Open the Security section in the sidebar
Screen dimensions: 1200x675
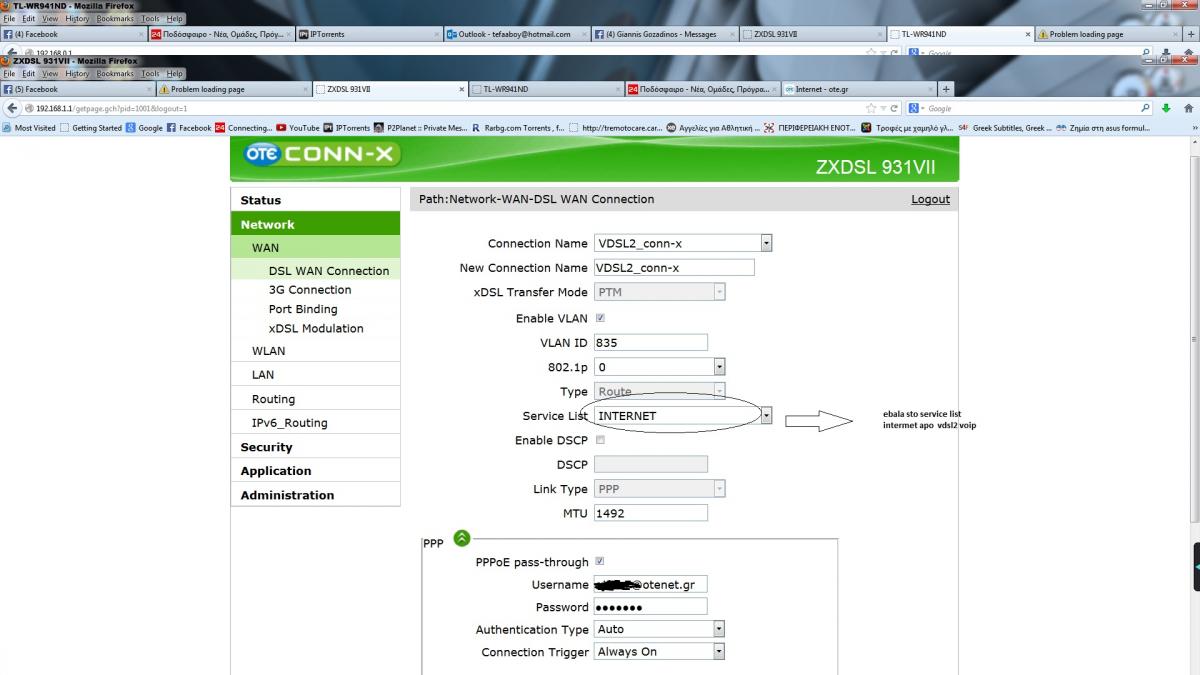[x=315, y=447]
